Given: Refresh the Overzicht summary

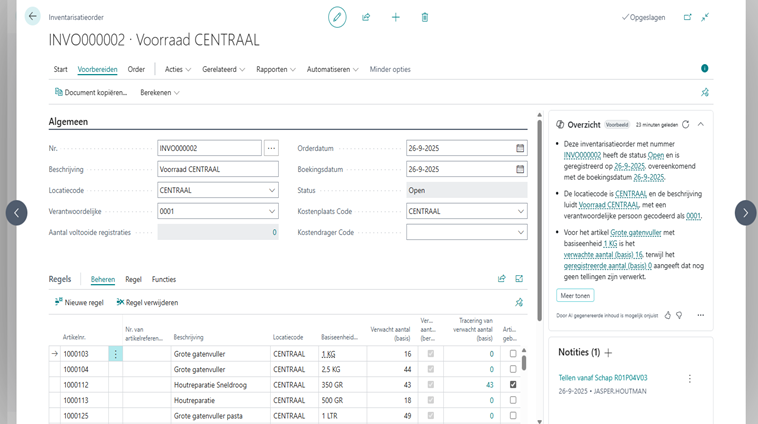Looking at the screenshot, I should pyautogui.click(x=685, y=124).
